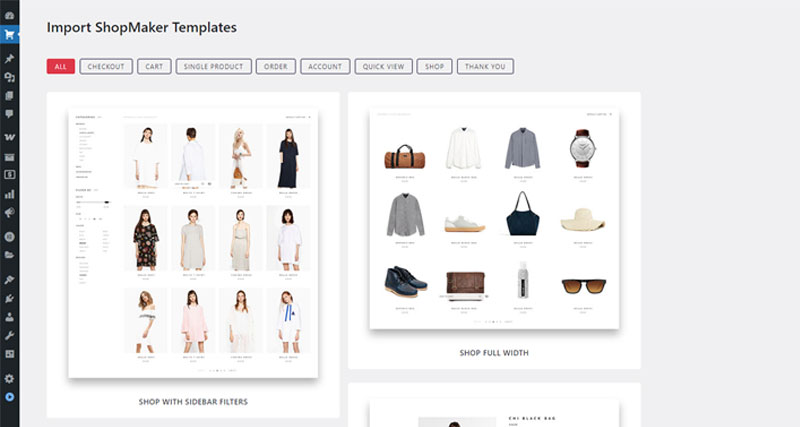
Task: Open the Analytics bar chart icon
Action: click(x=9, y=194)
